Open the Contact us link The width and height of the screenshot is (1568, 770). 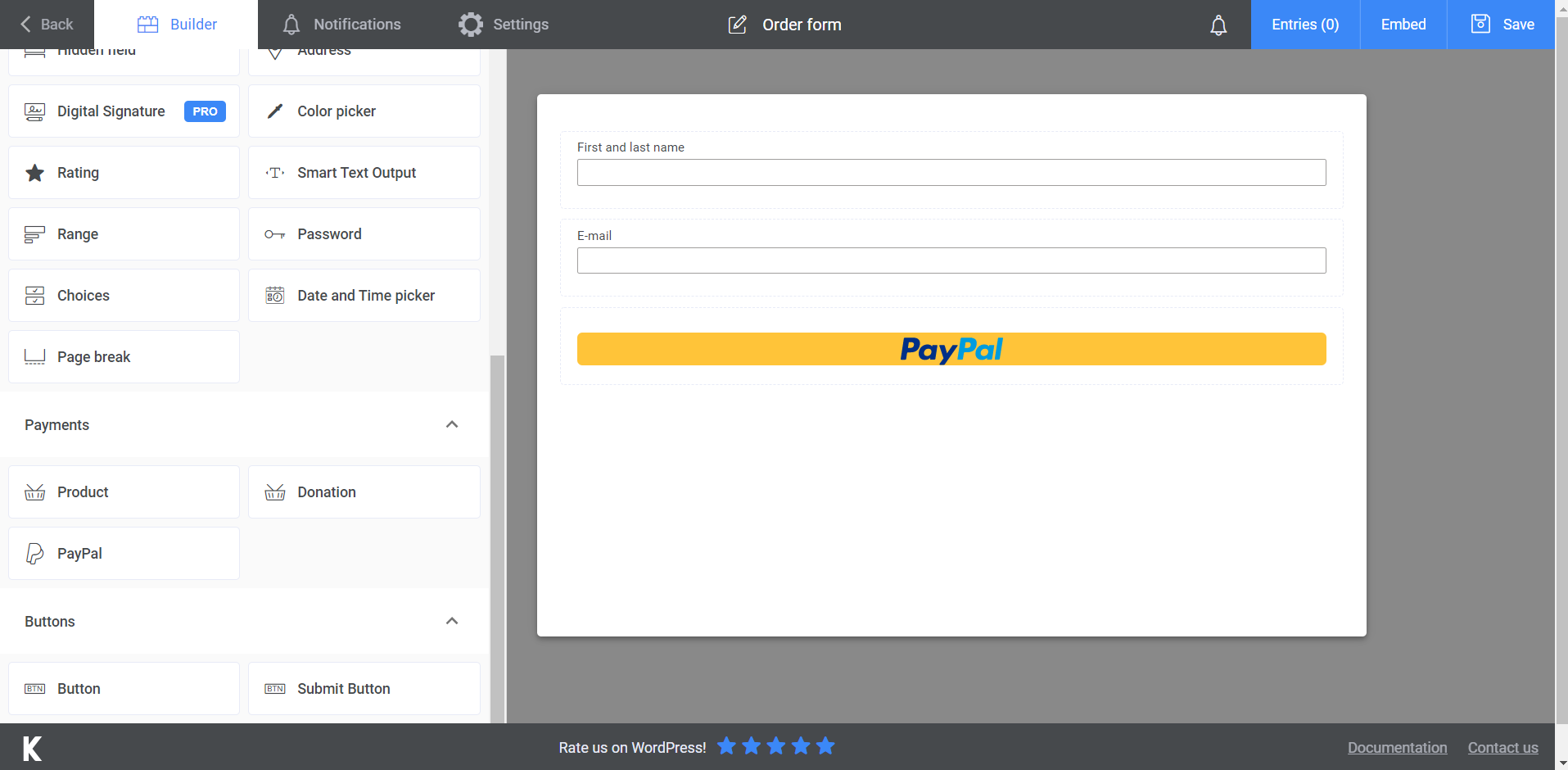pyautogui.click(x=1502, y=747)
